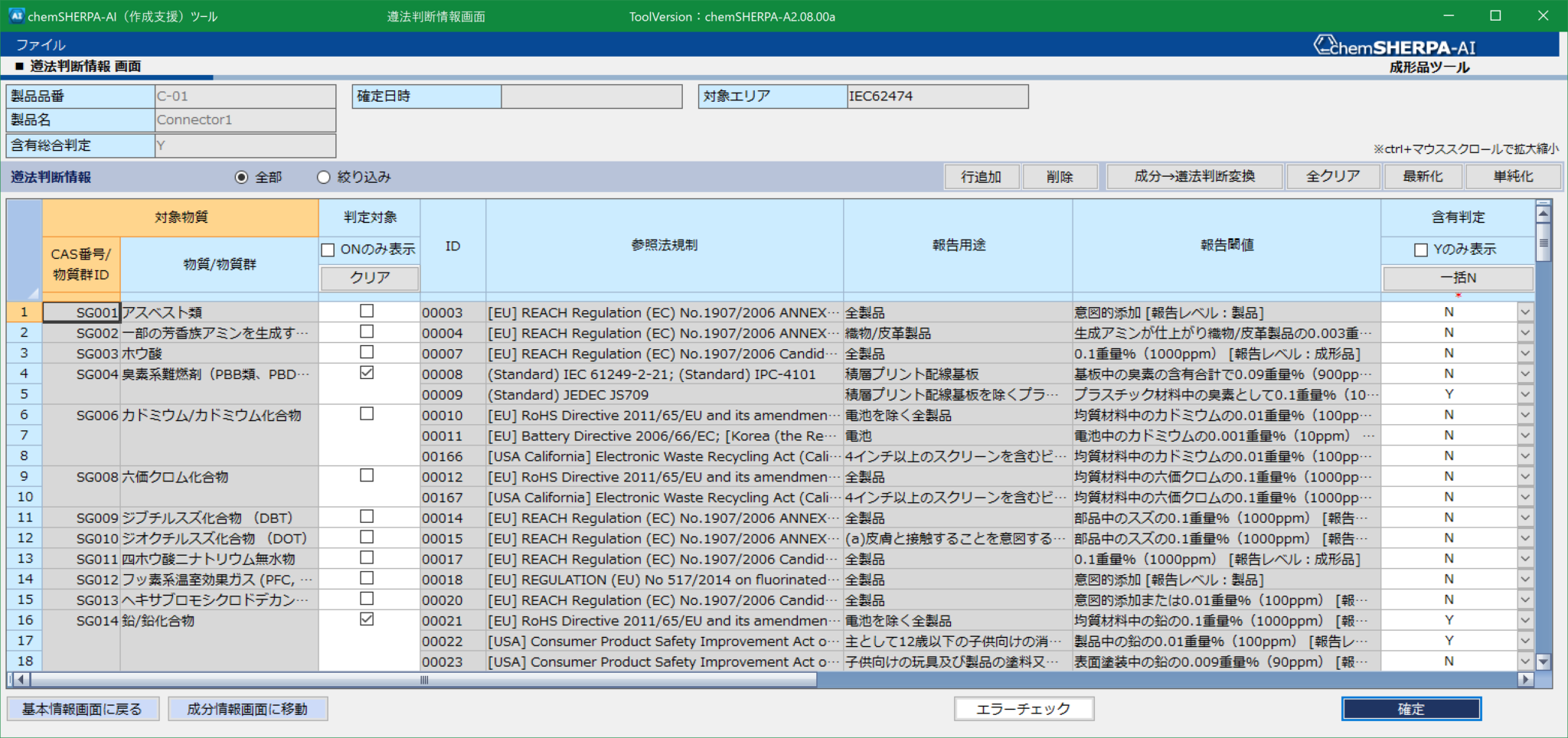Select row header number 5
The height and width of the screenshot is (738, 1568).
pyautogui.click(x=24, y=394)
